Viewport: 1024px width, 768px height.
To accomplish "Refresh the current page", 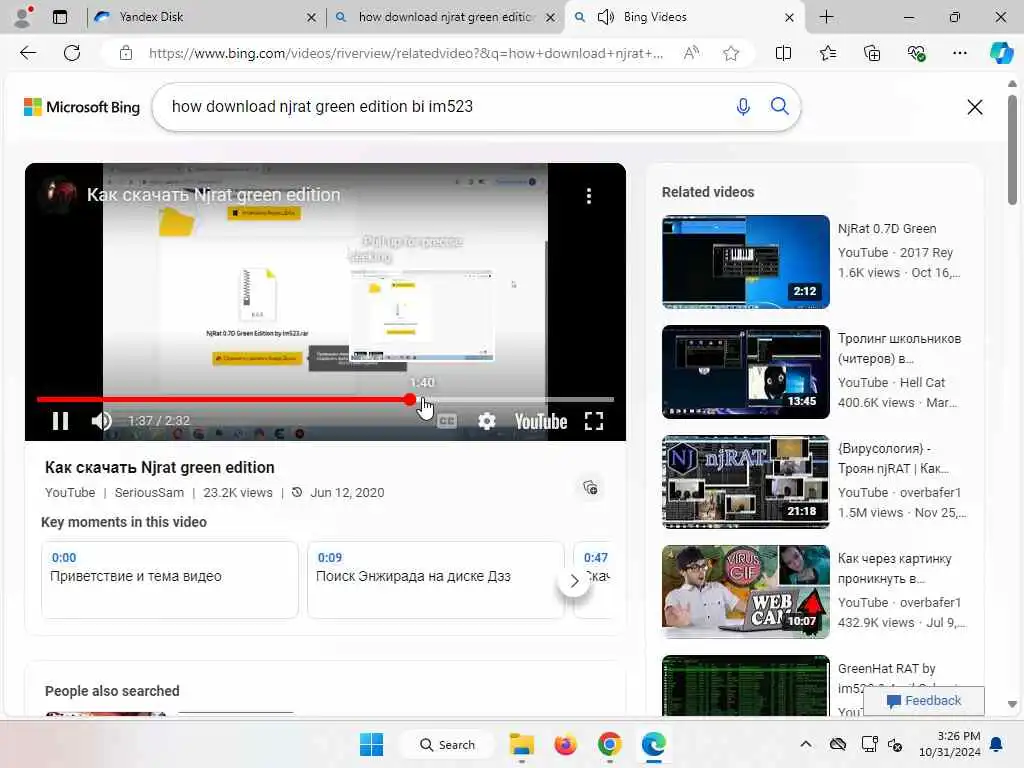I will point(72,53).
